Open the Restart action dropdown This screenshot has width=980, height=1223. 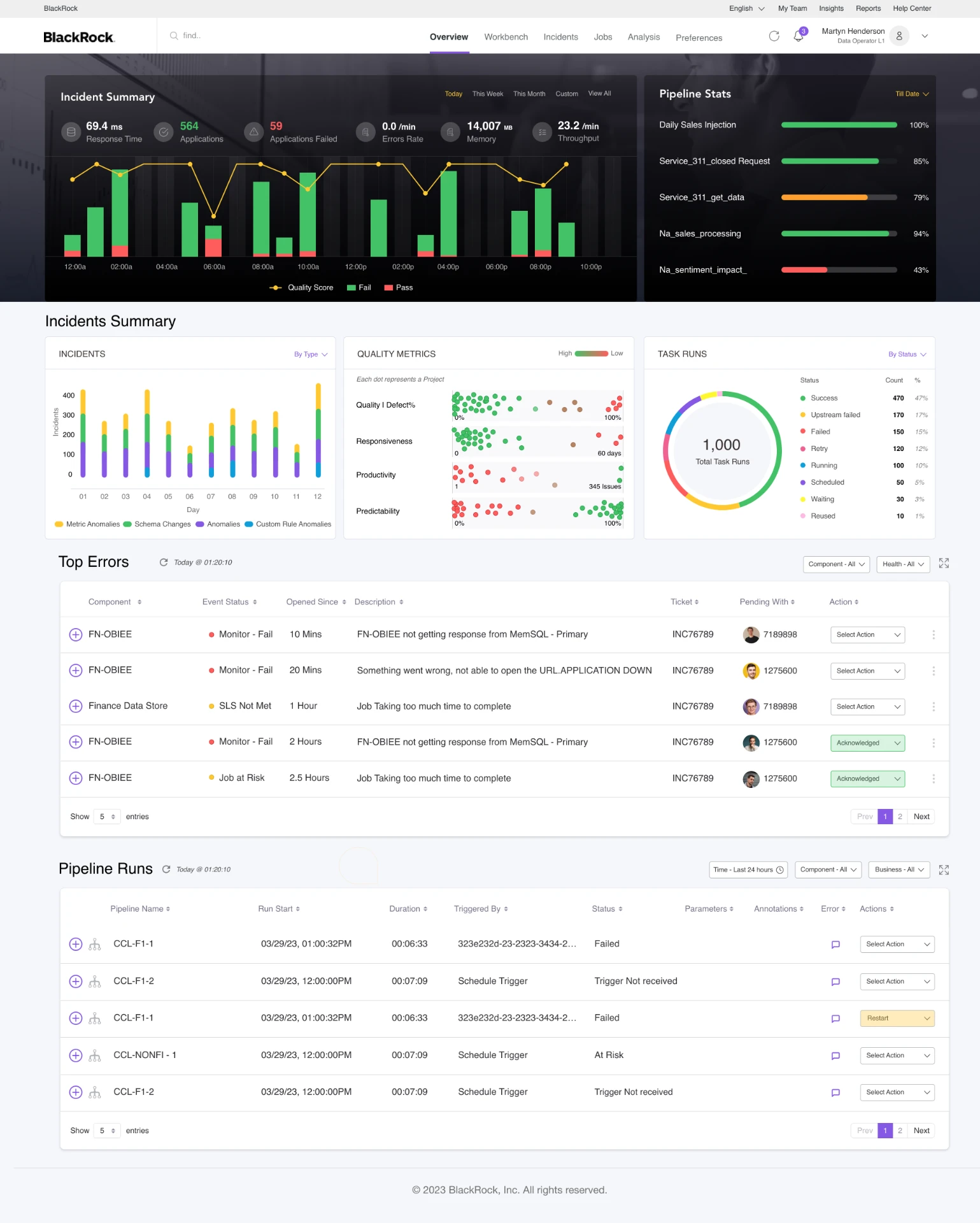click(x=897, y=1019)
